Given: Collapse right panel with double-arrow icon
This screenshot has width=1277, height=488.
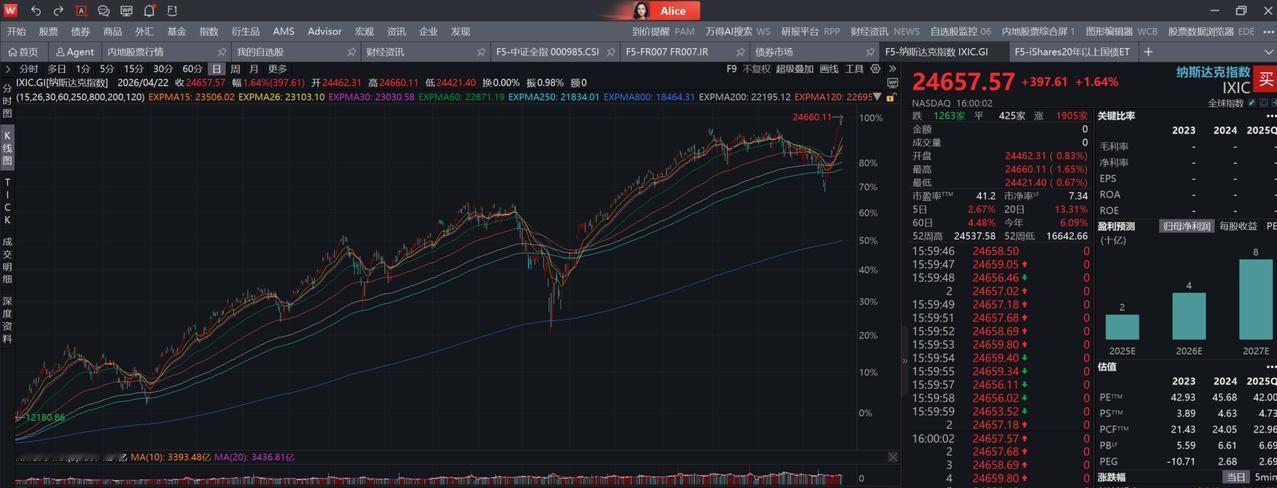Looking at the screenshot, I should coord(891,69).
